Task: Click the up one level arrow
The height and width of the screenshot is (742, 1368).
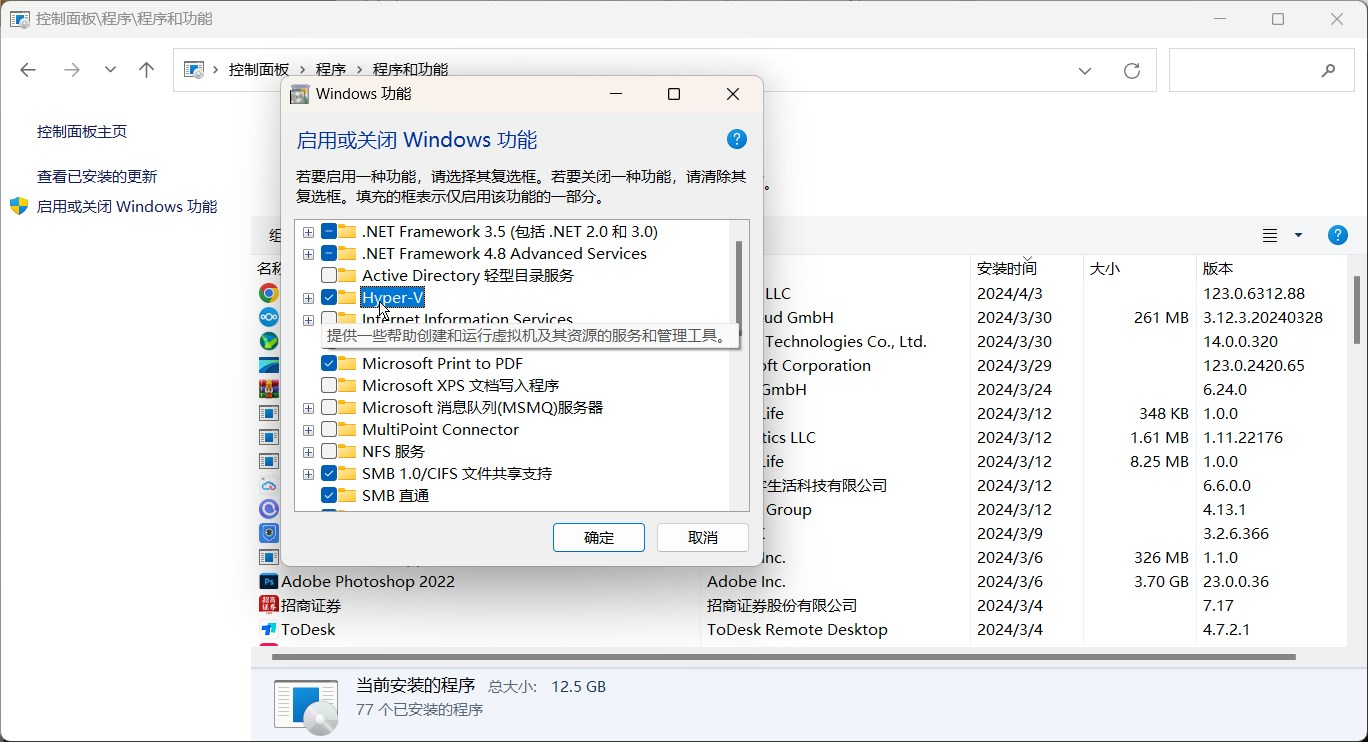Action: pyautogui.click(x=147, y=70)
